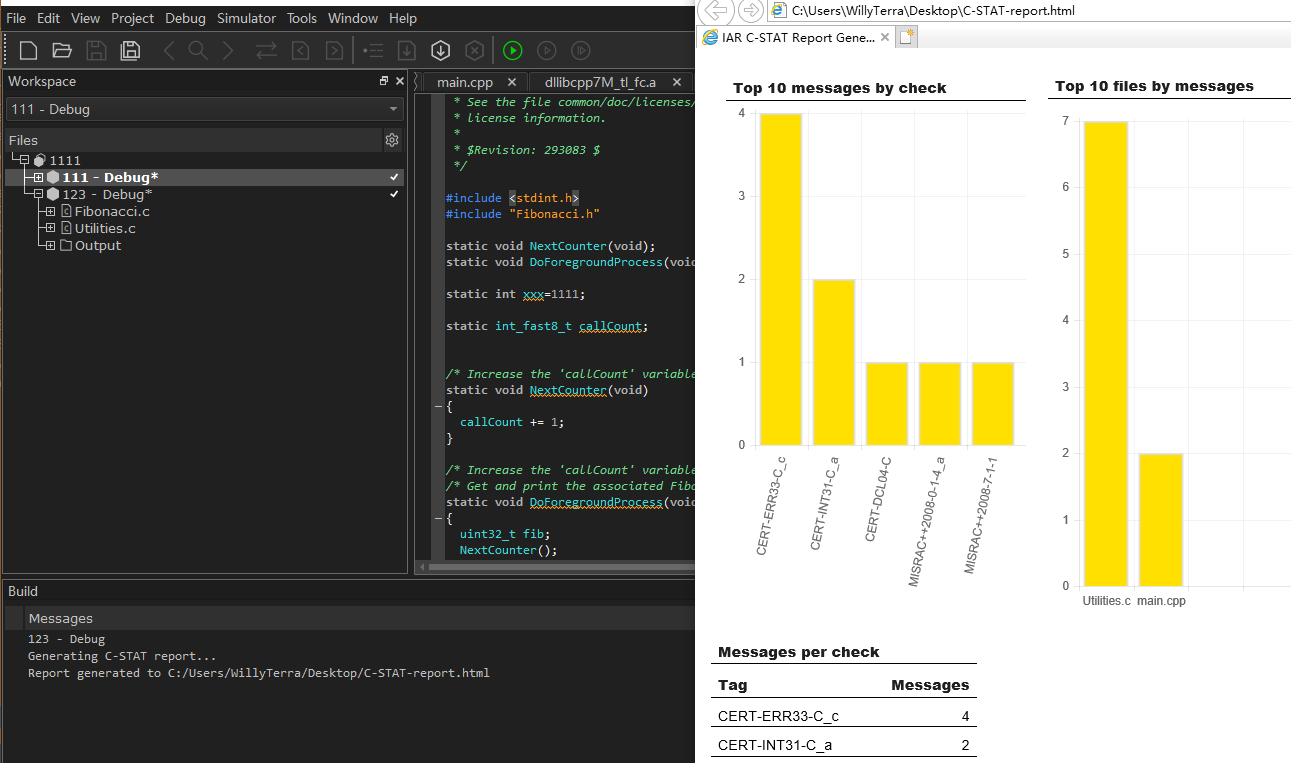1291x763 pixels.
Task: Open the workspace configuration dropdown
Action: pos(205,109)
